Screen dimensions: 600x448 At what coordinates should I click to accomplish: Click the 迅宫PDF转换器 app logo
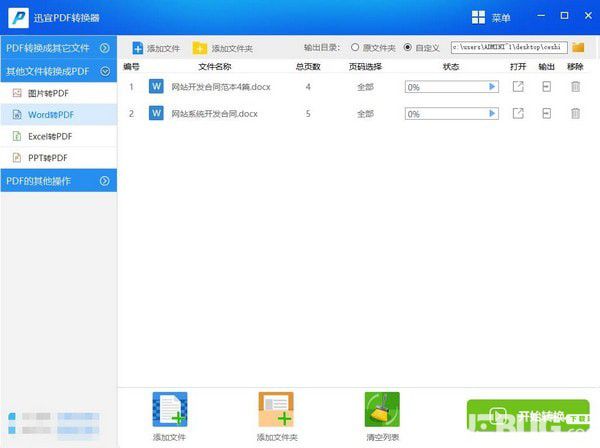[x=18, y=18]
